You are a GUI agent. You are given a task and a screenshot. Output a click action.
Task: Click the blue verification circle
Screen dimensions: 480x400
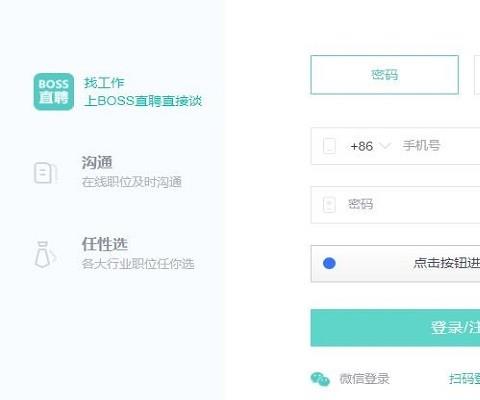click(329, 263)
